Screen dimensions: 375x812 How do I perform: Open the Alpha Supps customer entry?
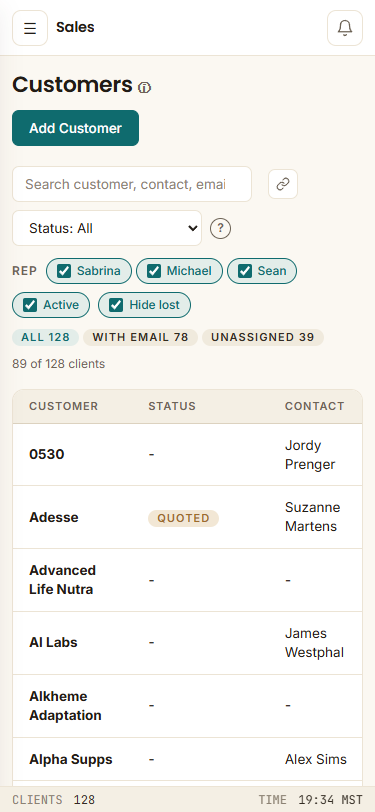point(188,759)
